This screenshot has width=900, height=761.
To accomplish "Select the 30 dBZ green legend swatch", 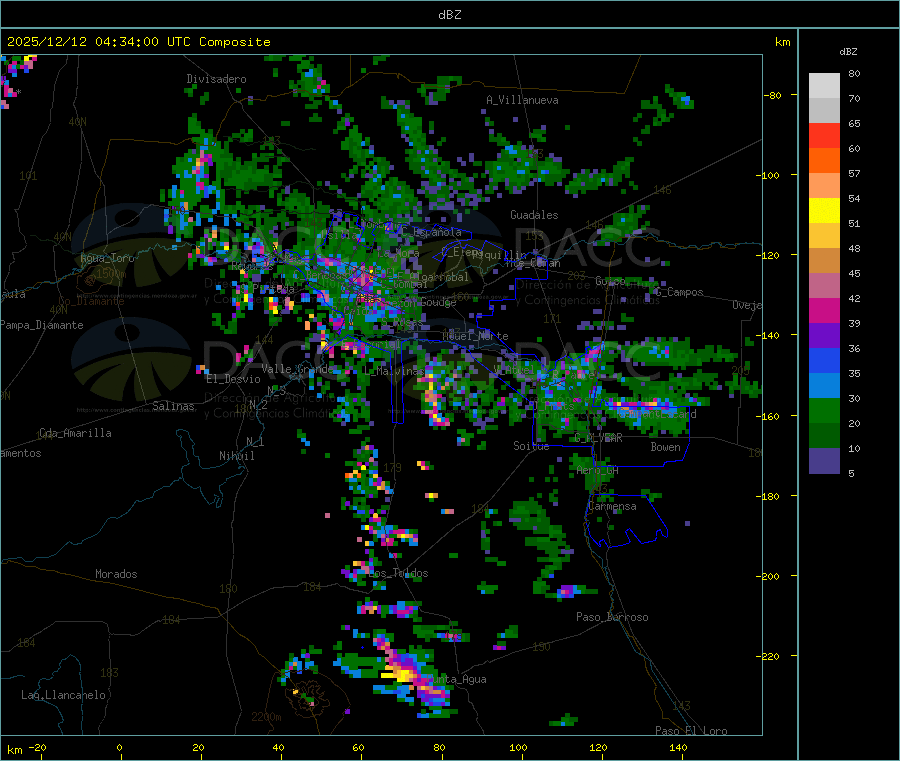I will point(824,410).
